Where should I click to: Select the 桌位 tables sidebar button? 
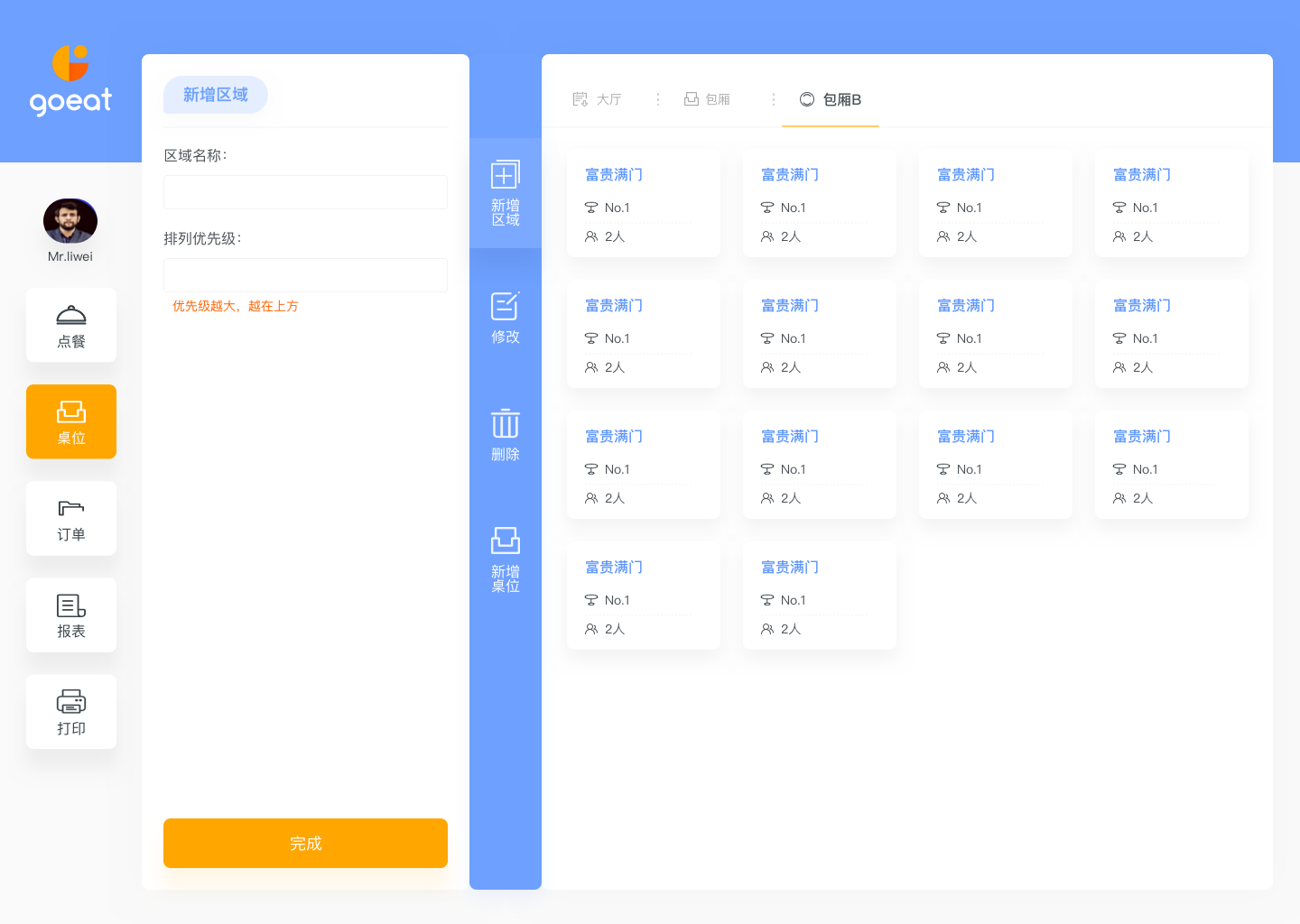point(71,422)
